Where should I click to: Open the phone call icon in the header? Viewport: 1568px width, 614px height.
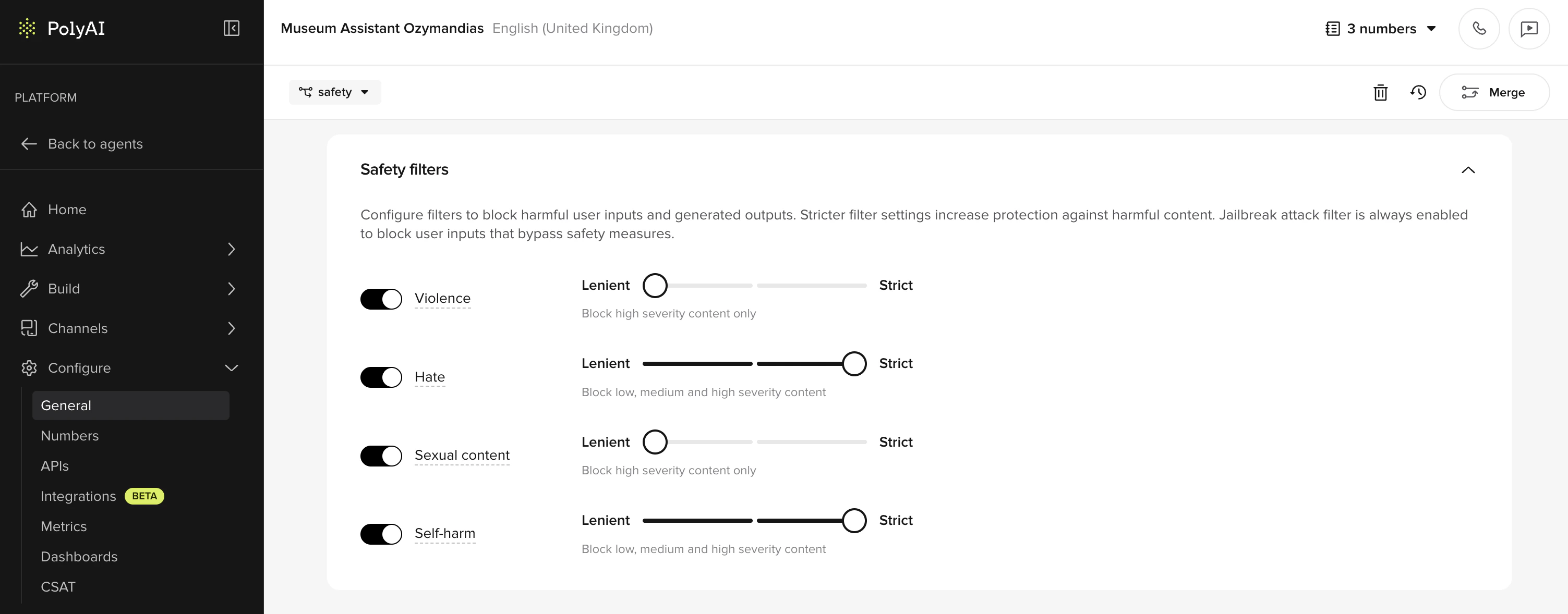pos(1479,28)
